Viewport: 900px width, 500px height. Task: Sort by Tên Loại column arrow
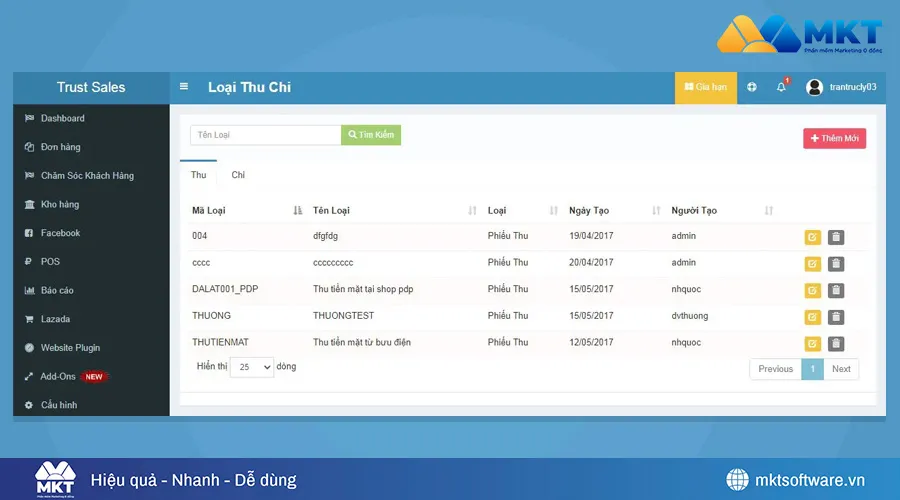tap(472, 211)
